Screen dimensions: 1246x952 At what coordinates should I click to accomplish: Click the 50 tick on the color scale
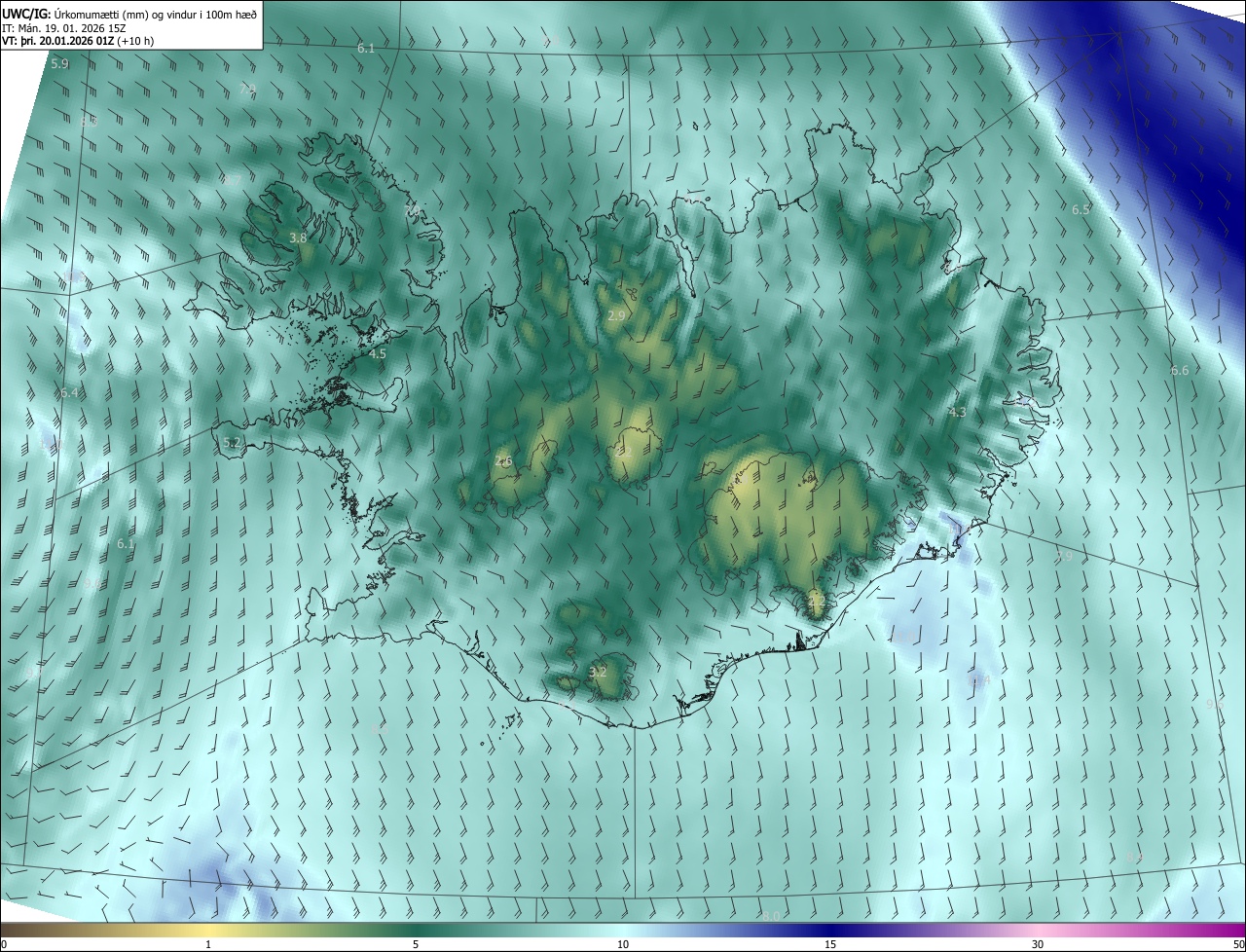click(1238, 944)
